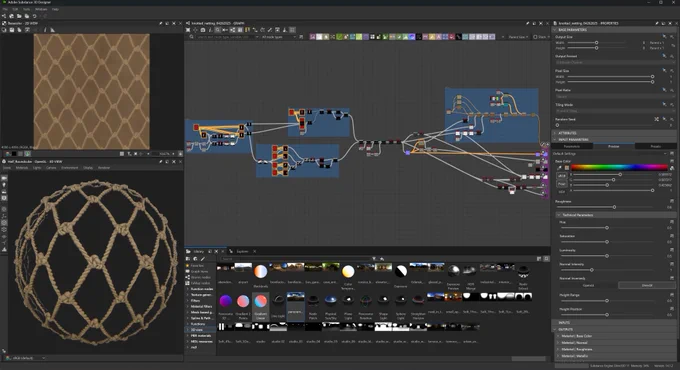Click the Hue slider handle
The width and height of the screenshot is (680, 370).
point(607,228)
